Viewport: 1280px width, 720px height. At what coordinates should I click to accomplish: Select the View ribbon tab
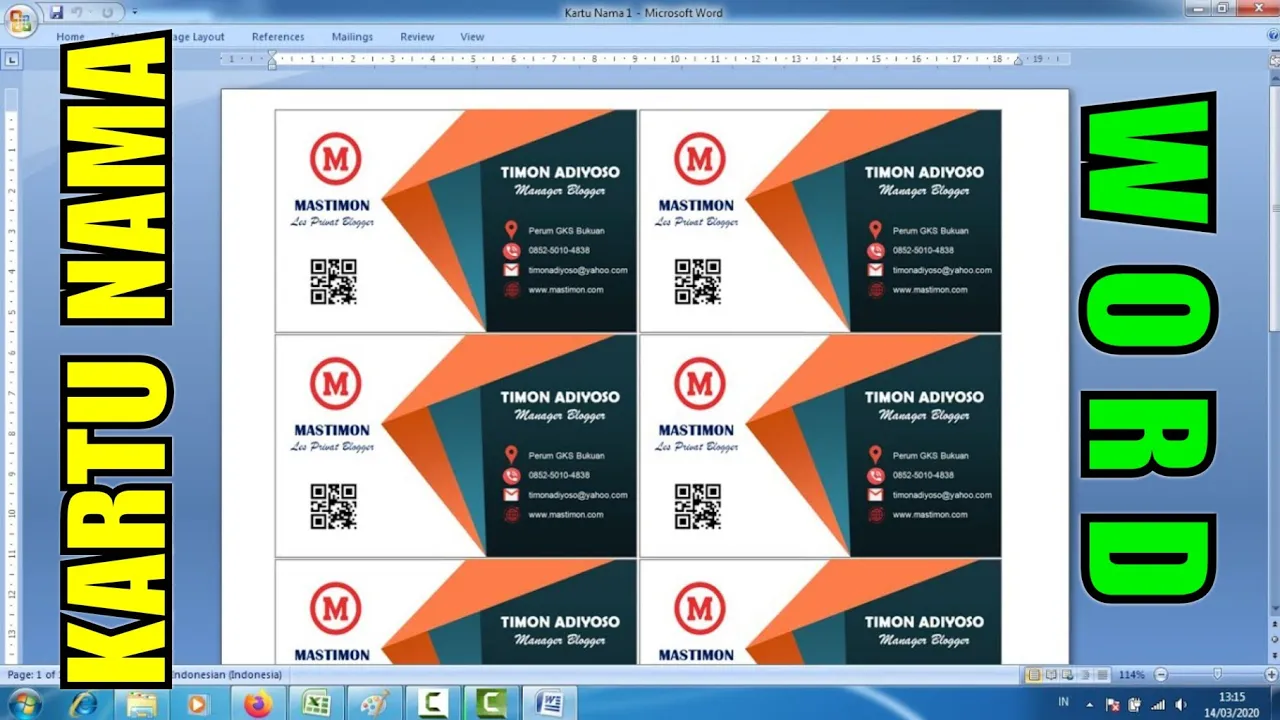point(472,37)
